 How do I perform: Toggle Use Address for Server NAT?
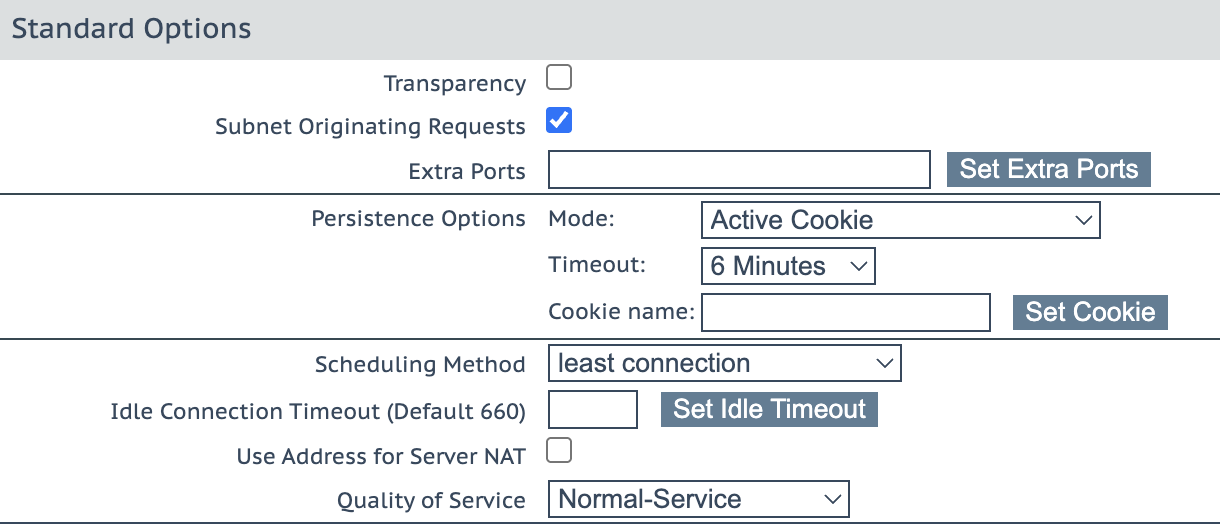pyautogui.click(x=559, y=451)
